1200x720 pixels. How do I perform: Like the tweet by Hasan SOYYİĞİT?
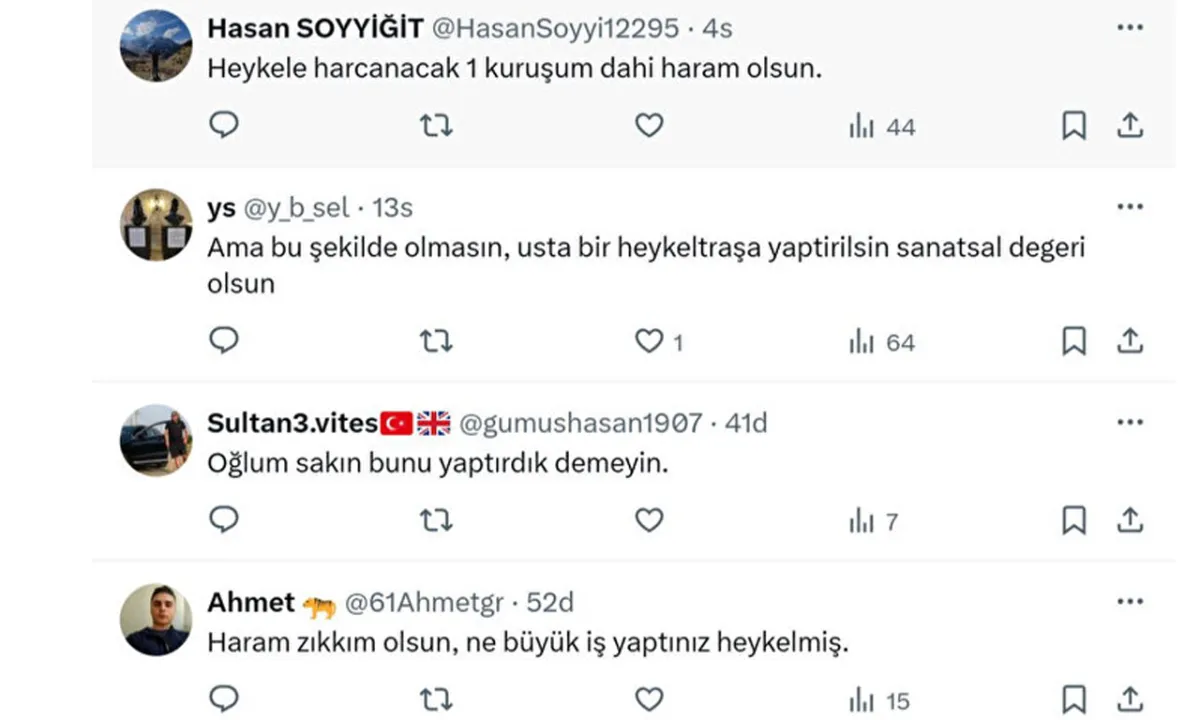[649, 125]
